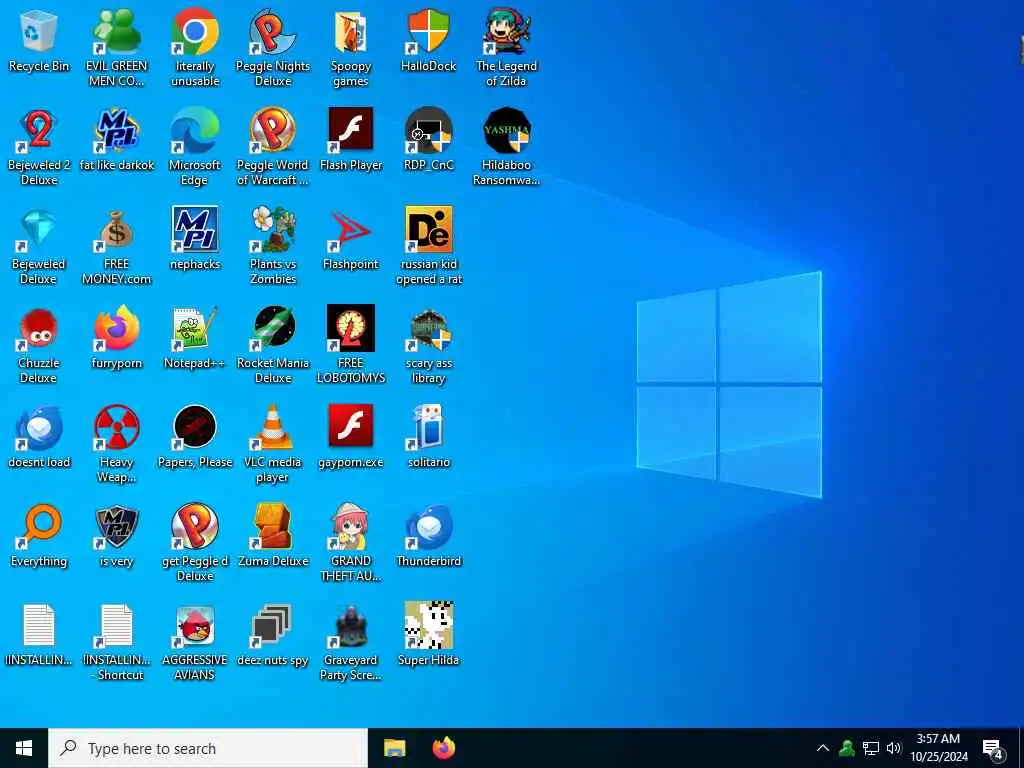Launch Firefox from the taskbar
This screenshot has height=768, width=1024.
[x=443, y=748]
